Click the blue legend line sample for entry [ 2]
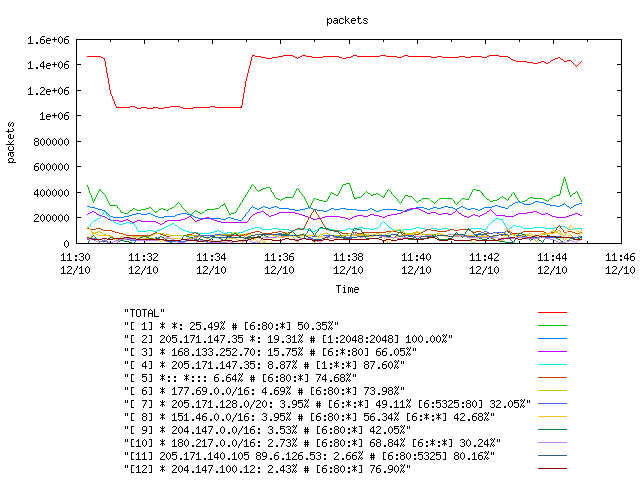 552,339
